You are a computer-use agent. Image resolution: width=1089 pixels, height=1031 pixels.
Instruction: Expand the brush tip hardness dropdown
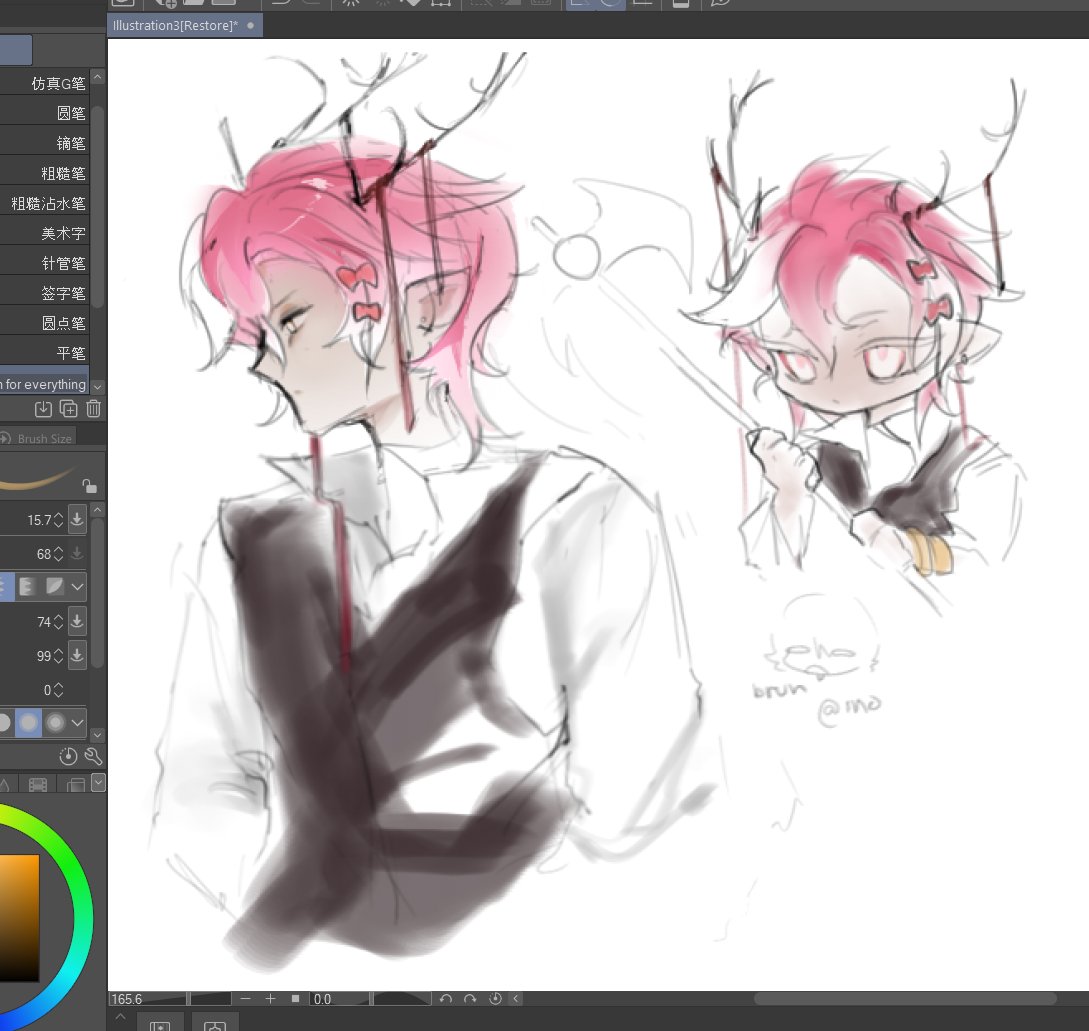77,723
